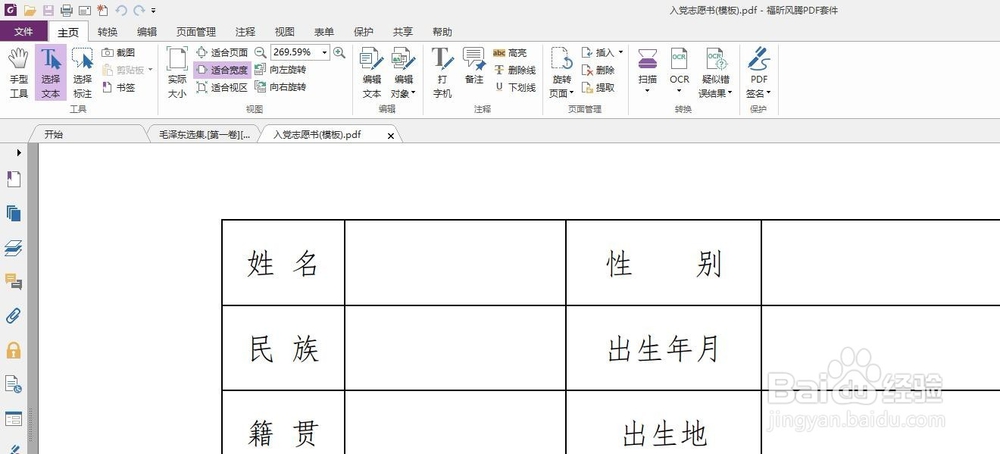1000x454 pixels.
Task: Open the OCR dropdown button
Action: coord(679,91)
